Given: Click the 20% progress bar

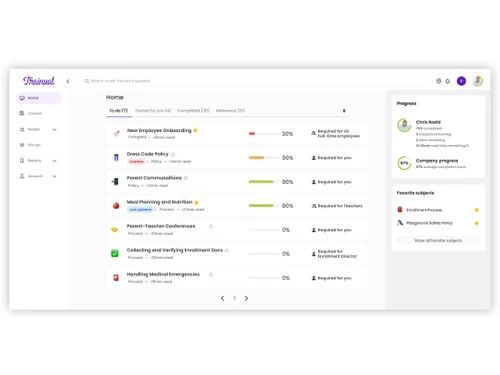Looking at the screenshot, I should coord(264,134).
